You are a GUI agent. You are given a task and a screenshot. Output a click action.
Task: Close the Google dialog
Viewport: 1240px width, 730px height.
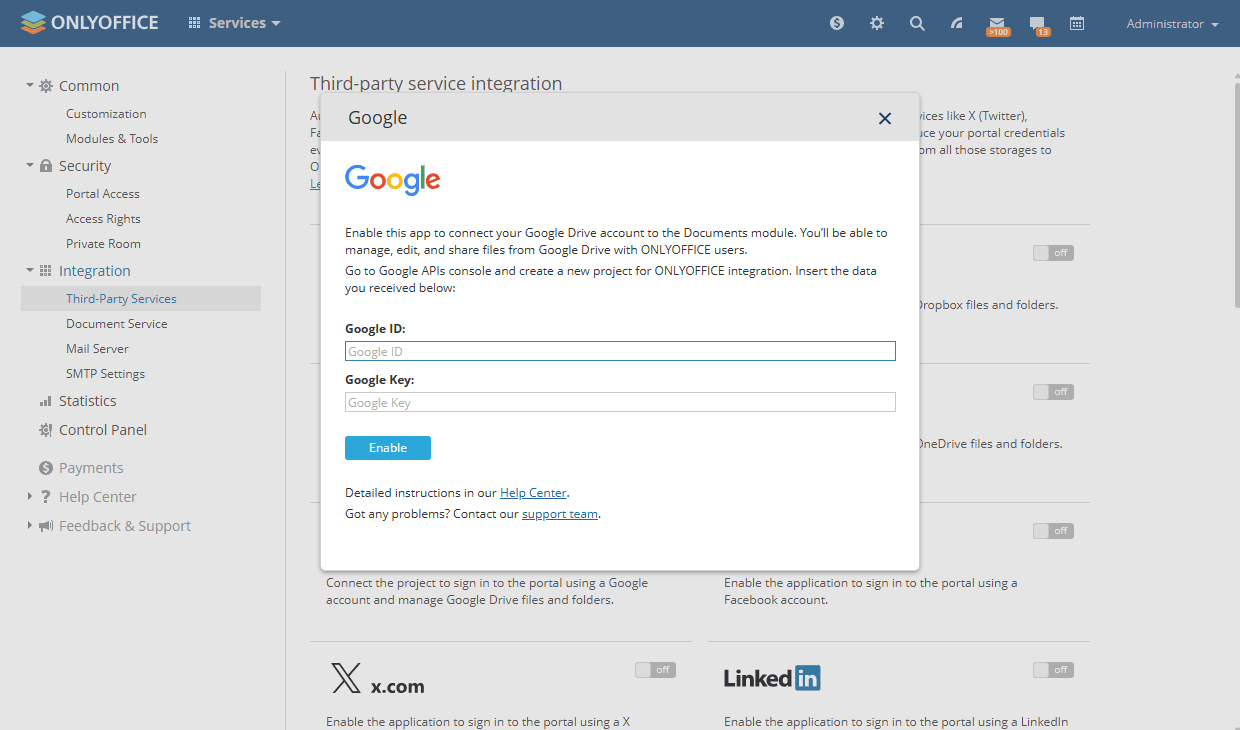pyautogui.click(x=885, y=118)
